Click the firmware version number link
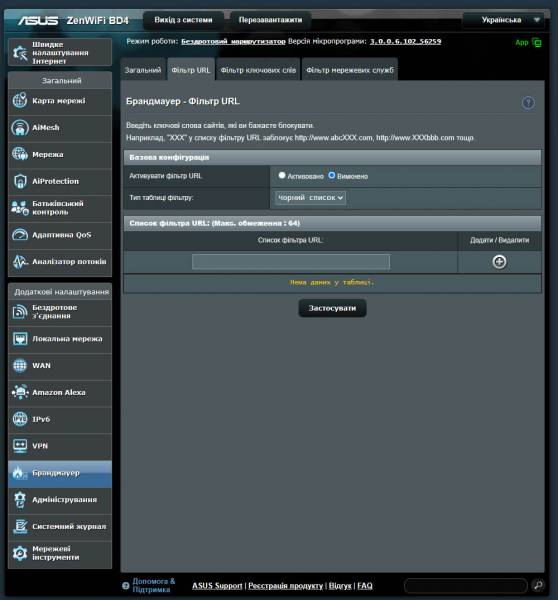This screenshot has height=600, width=558. [405, 41]
